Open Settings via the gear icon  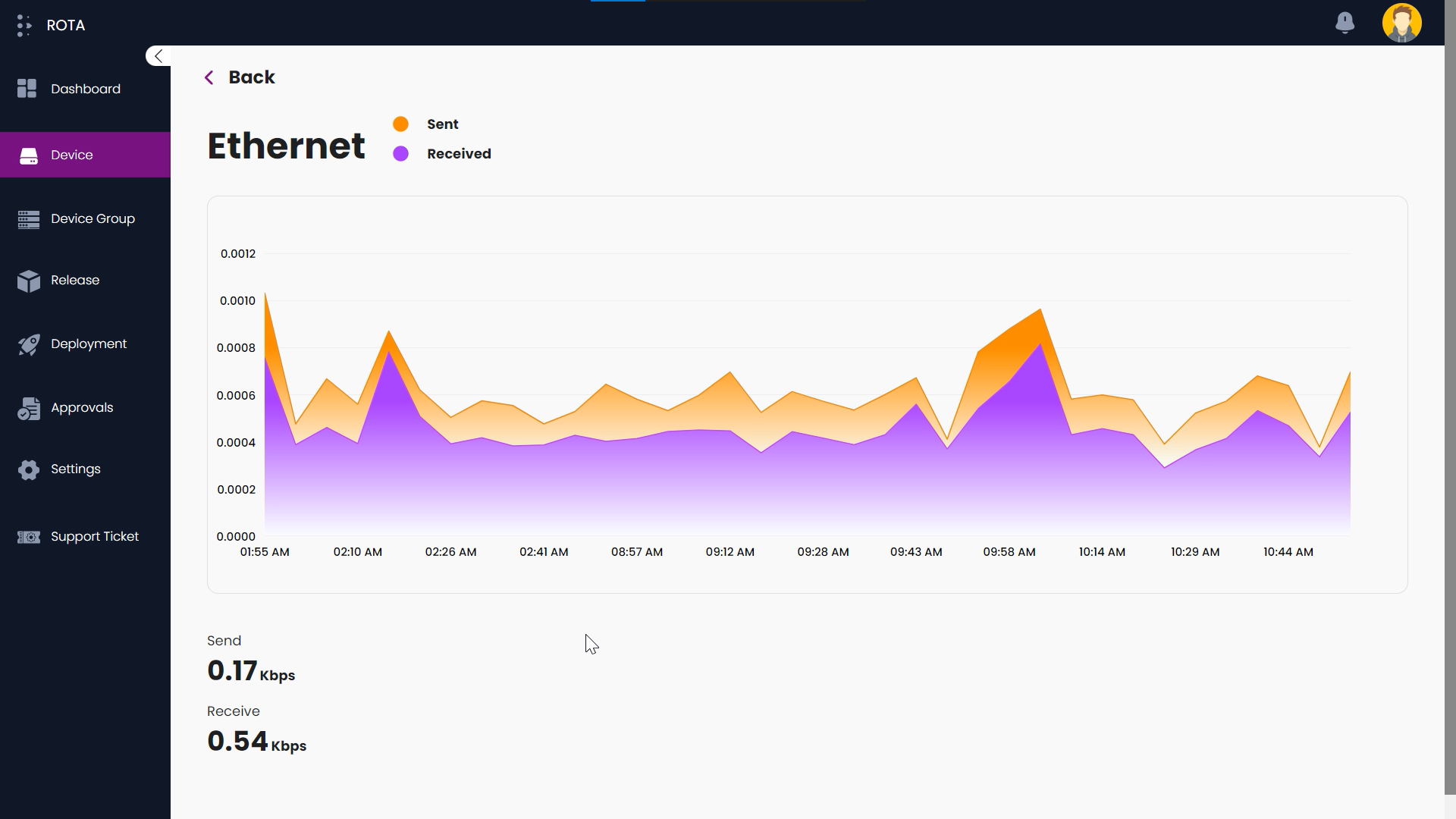pos(28,469)
